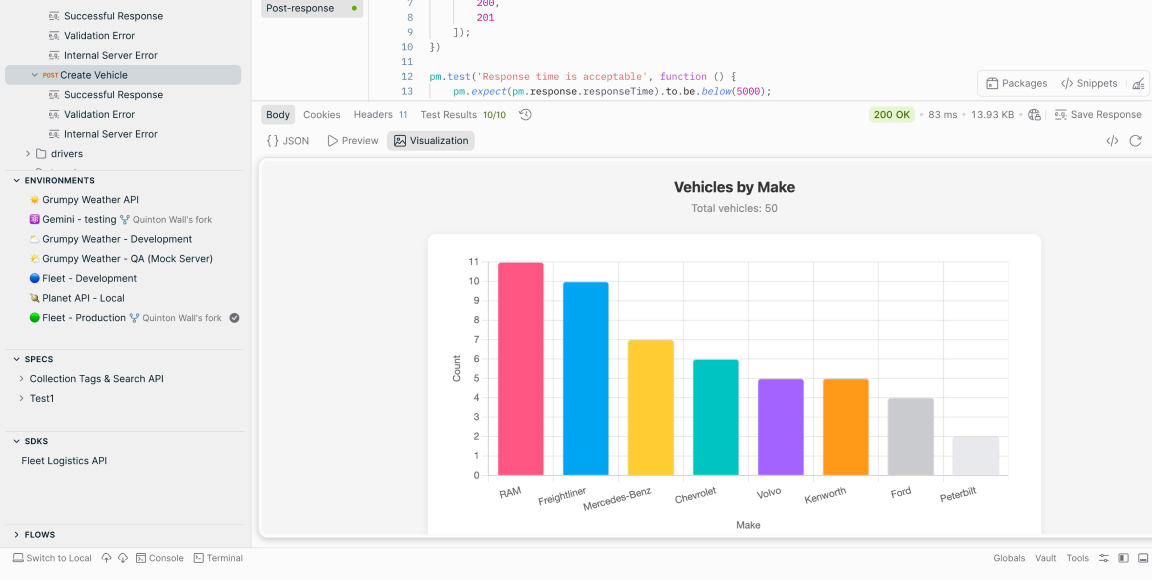The image size is (1152, 580).
Task: Click the blue Freightliner bar in the chart
Action: coord(586,379)
